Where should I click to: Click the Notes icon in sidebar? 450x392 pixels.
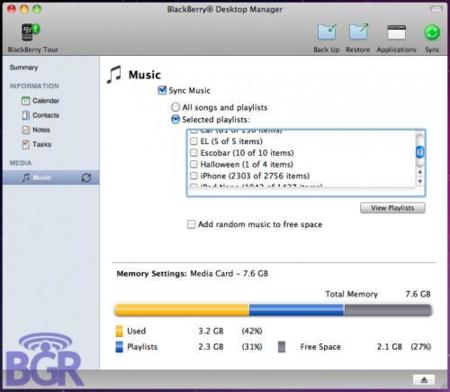[26, 130]
